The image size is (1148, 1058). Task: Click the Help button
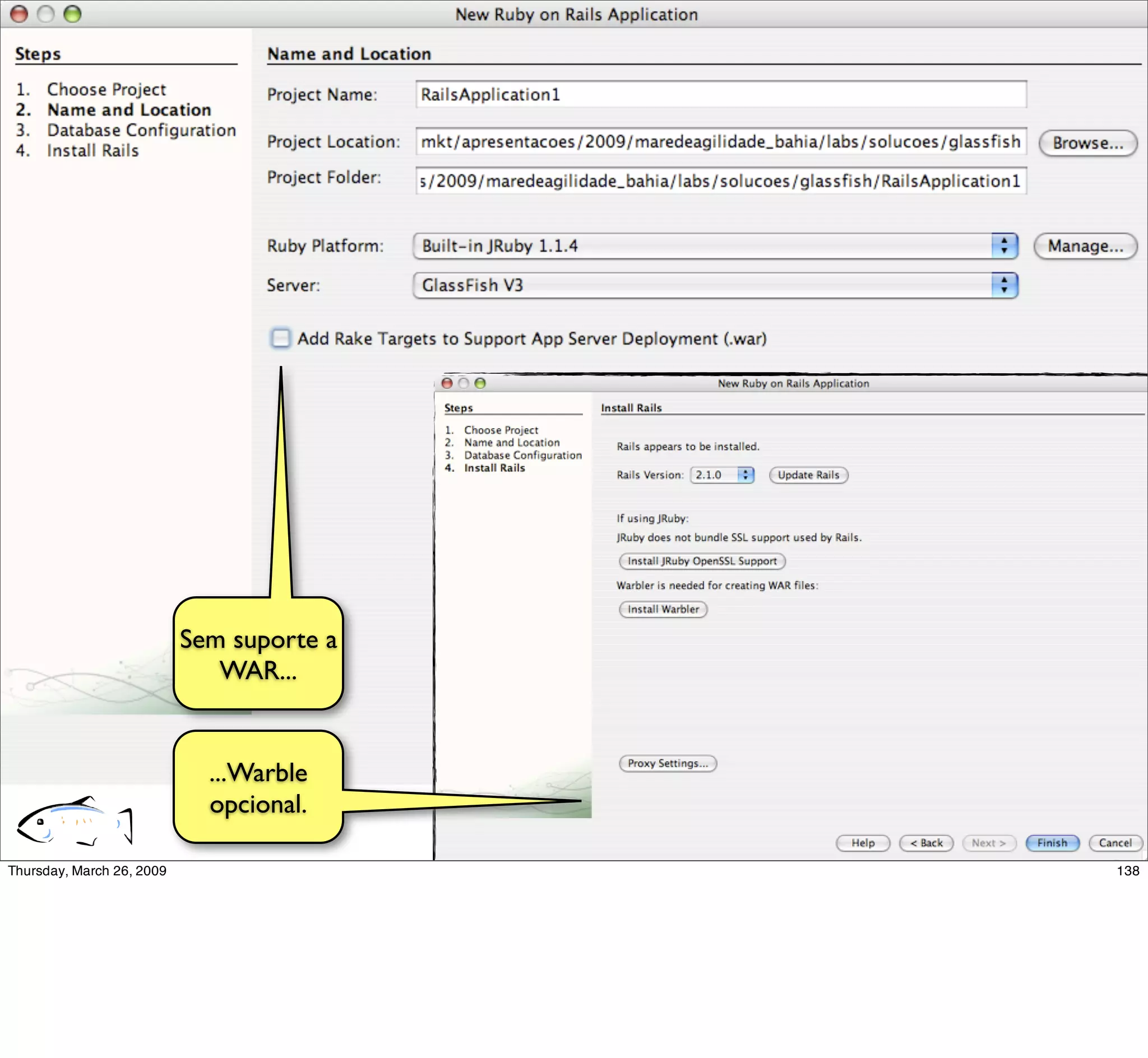(x=862, y=843)
